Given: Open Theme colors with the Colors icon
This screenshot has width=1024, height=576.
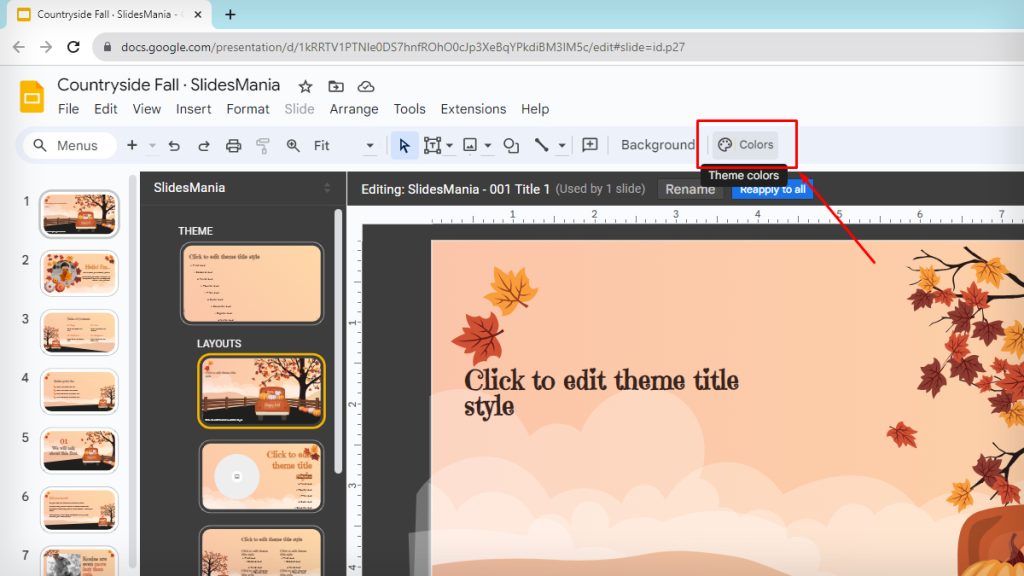Looking at the screenshot, I should [x=747, y=144].
